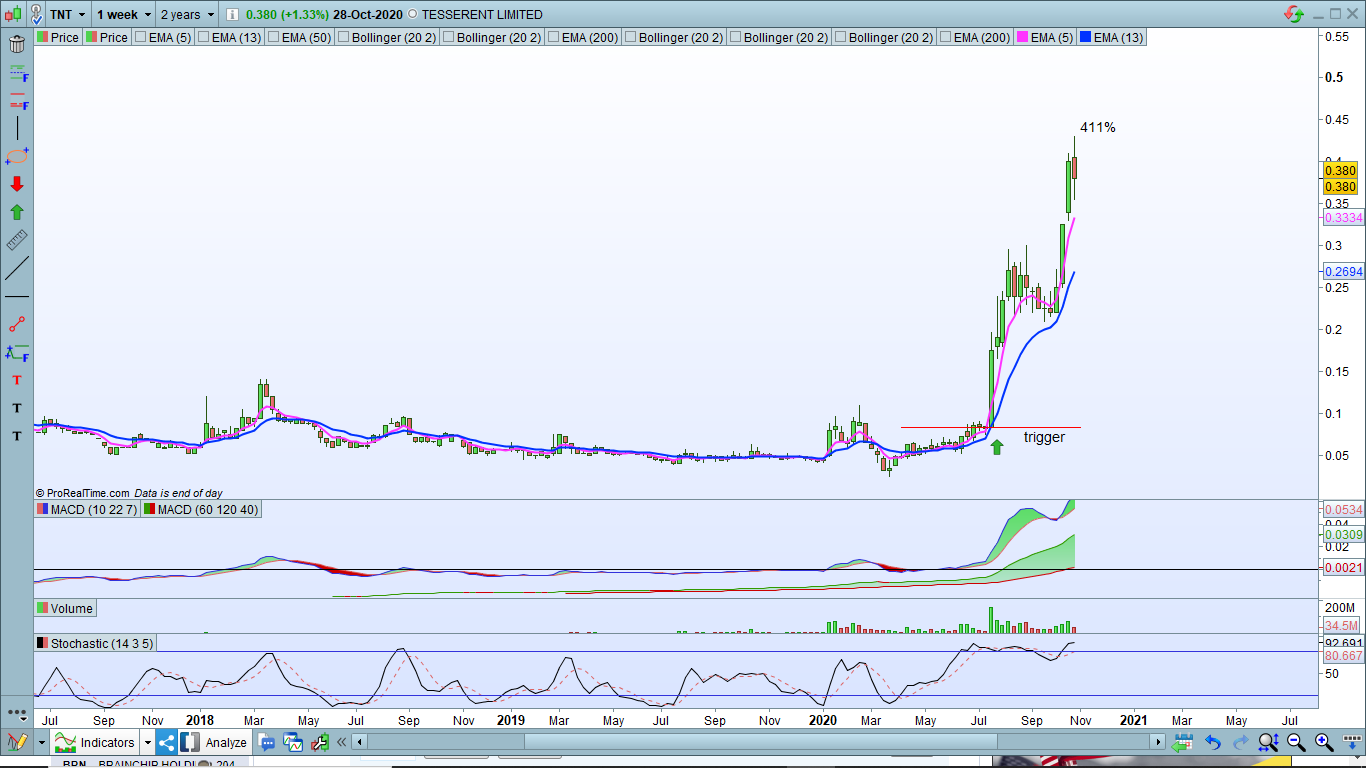Select the first black T text tool
Viewport: 1366px width, 768px height.
tap(17, 408)
